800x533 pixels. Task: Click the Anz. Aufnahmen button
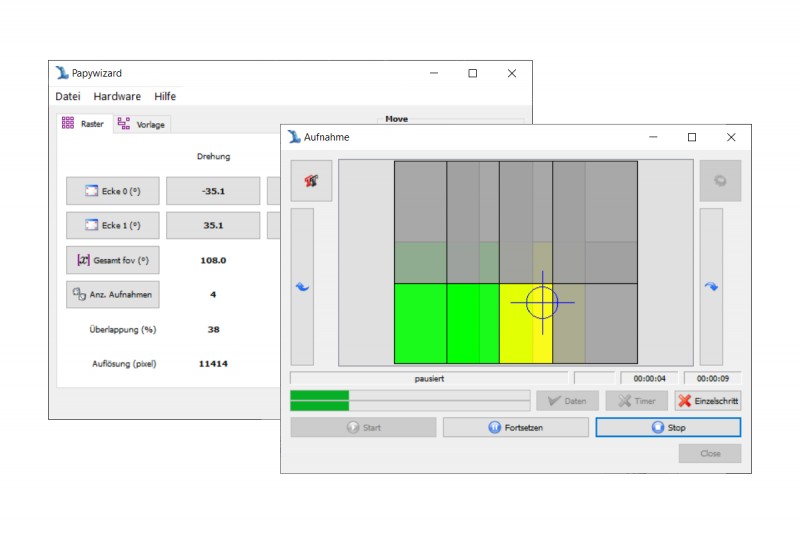click(112, 294)
